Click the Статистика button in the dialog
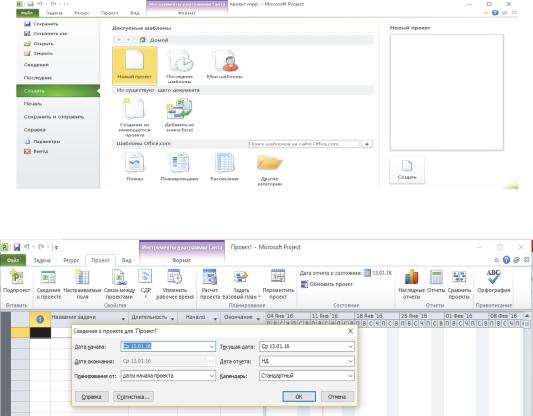Screen dimensions: 533x416 133,397
